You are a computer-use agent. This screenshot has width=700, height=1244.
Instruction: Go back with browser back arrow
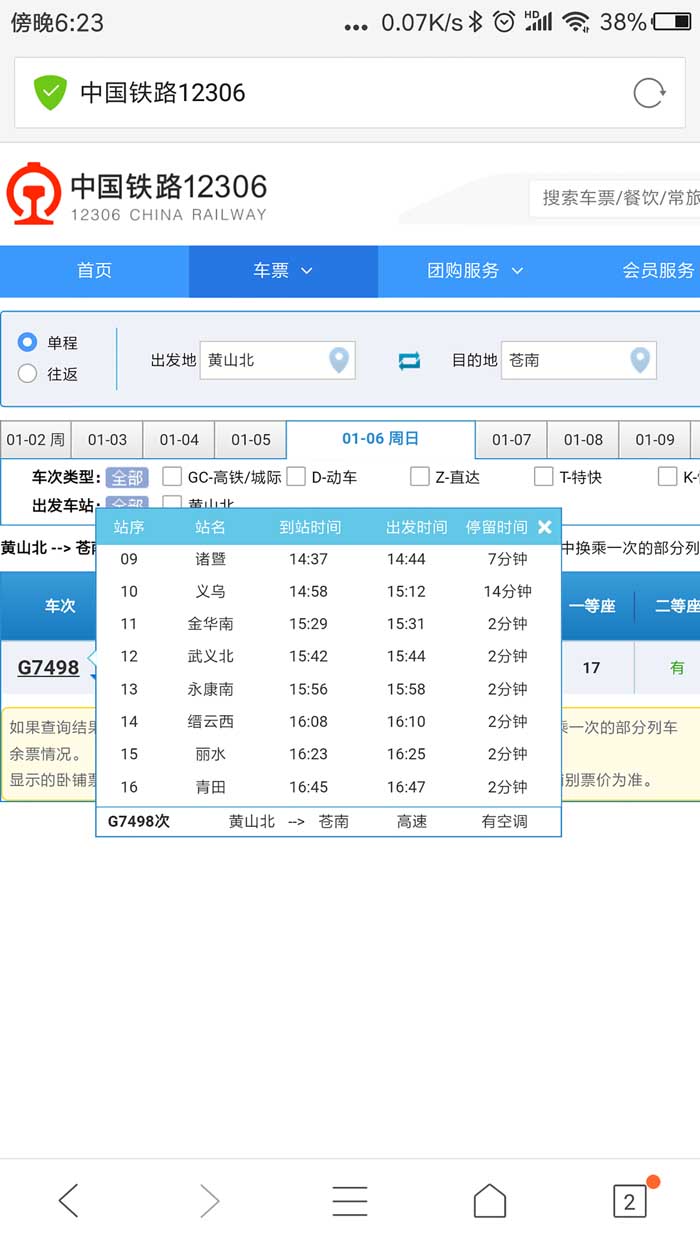click(x=68, y=1200)
